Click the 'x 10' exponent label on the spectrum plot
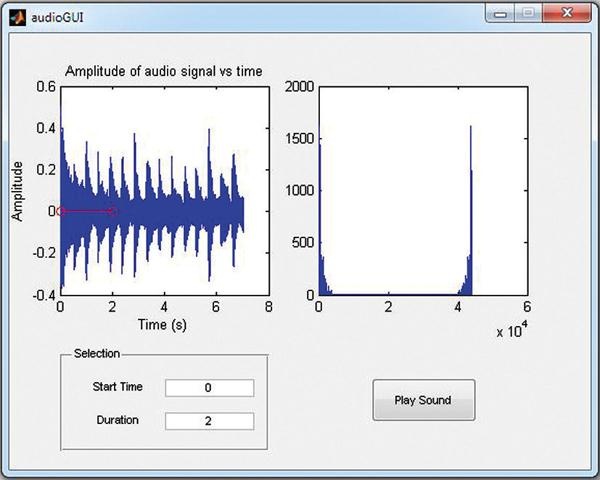 coord(512,330)
